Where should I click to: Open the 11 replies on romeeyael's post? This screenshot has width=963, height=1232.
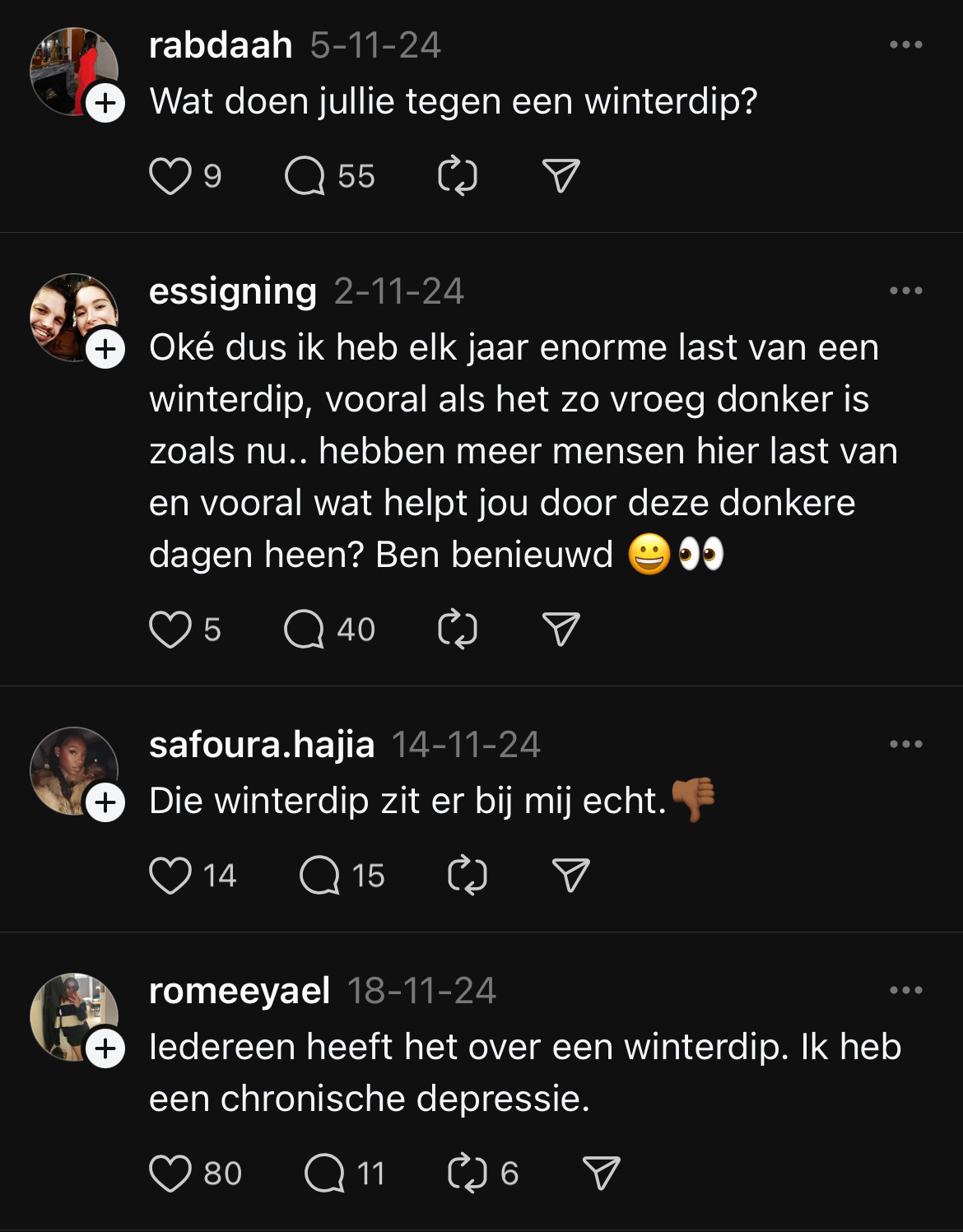(325, 1173)
